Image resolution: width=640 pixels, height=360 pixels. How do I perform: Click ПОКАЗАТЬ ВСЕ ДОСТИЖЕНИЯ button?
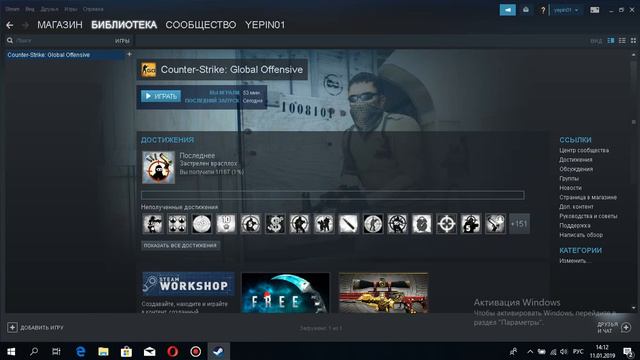click(x=180, y=246)
